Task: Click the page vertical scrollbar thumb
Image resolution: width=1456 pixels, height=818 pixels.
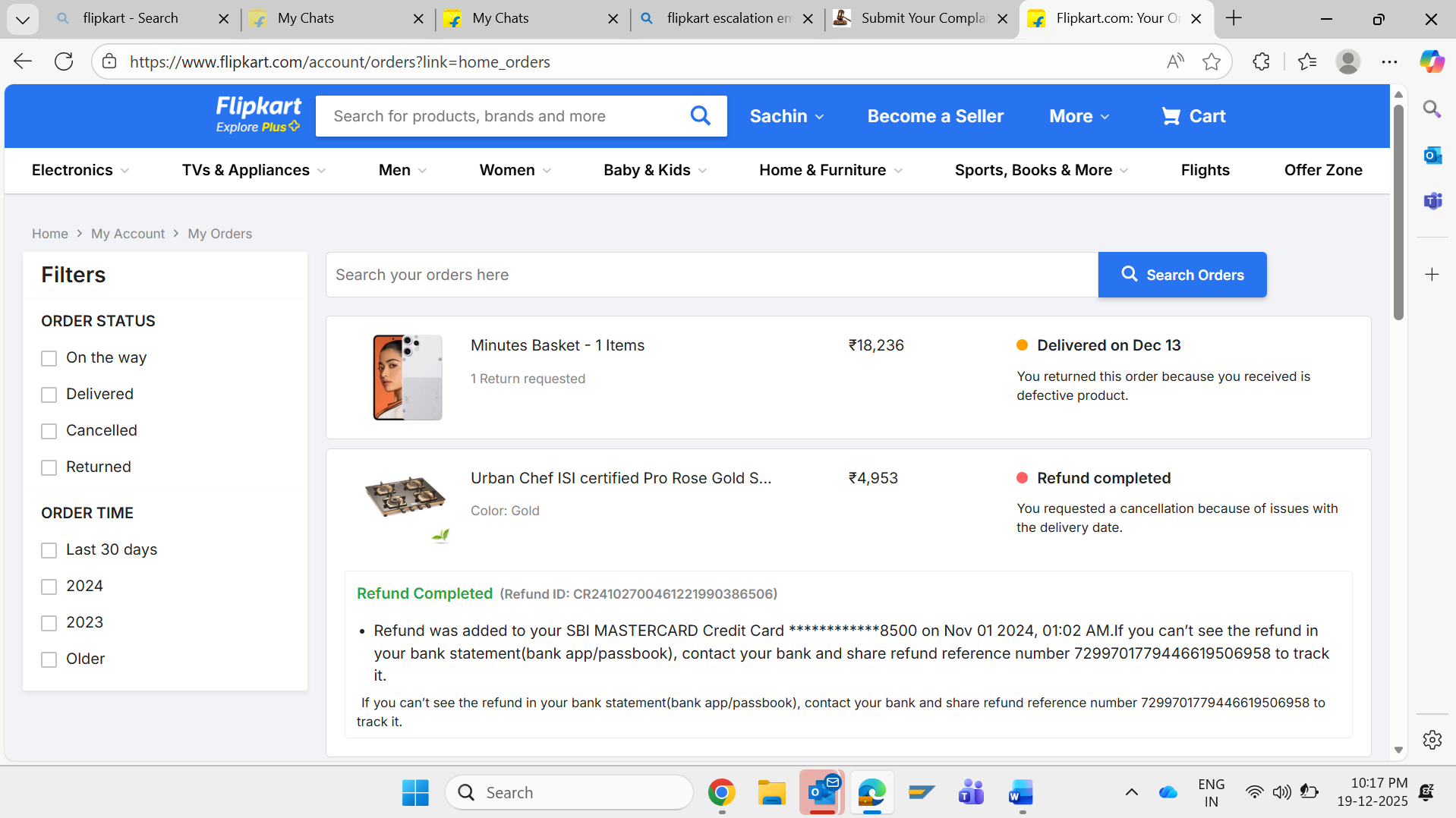Action: [x=1398, y=212]
